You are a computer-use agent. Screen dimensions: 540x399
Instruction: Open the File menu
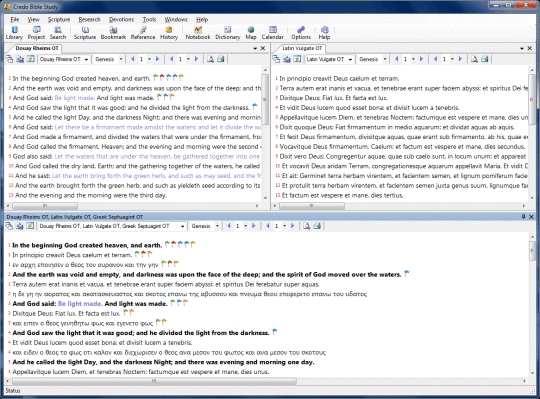(15, 19)
